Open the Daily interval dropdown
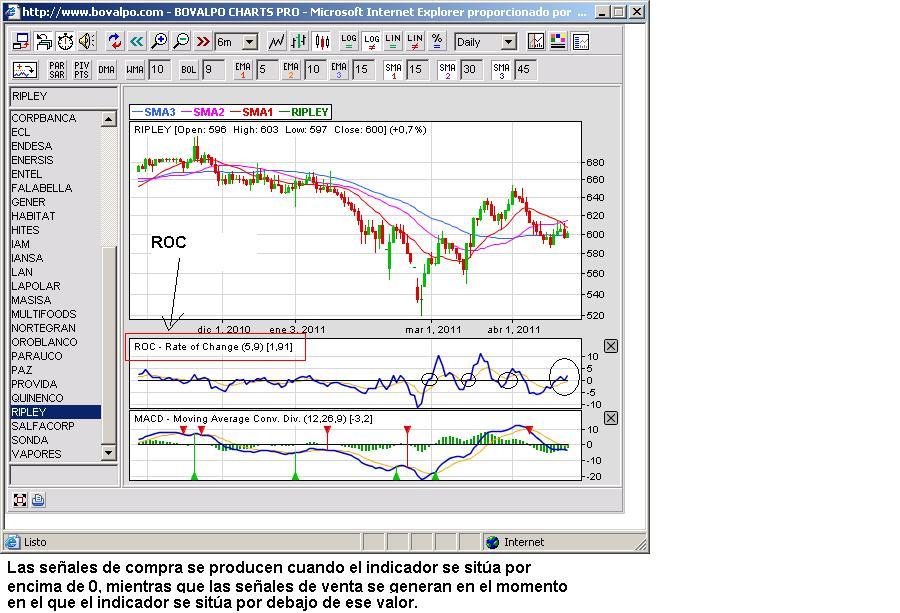This screenshot has width=900, height=613. click(x=509, y=42)
